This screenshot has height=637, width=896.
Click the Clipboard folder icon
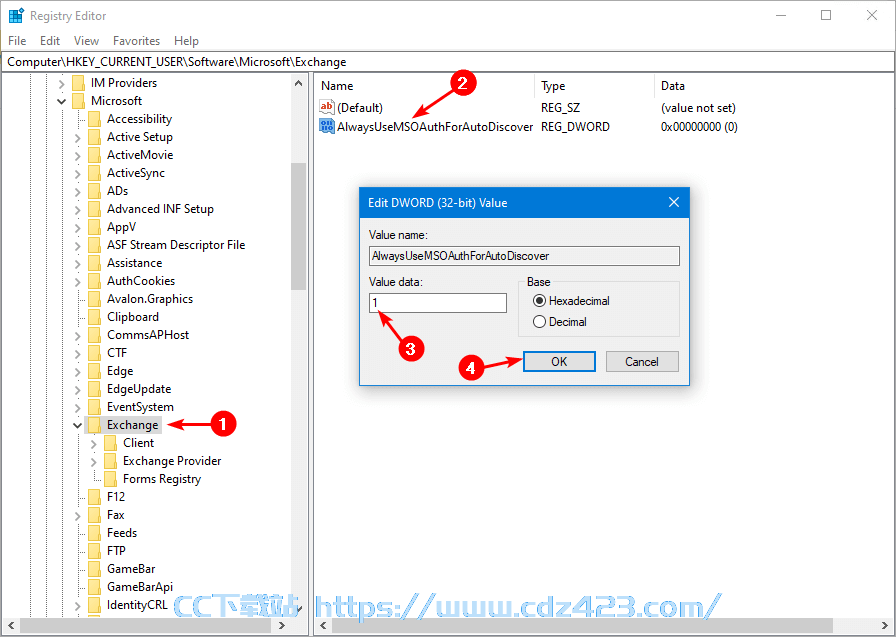[x=95, y=317]
